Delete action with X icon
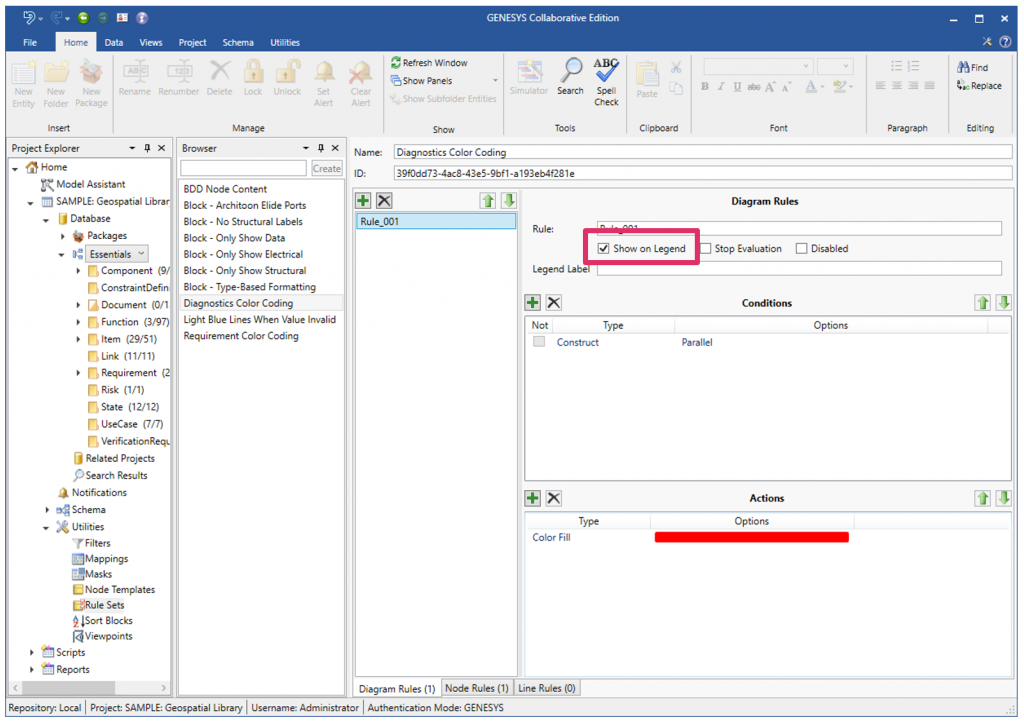This screenshot has width=1024, height=722. 554,498
